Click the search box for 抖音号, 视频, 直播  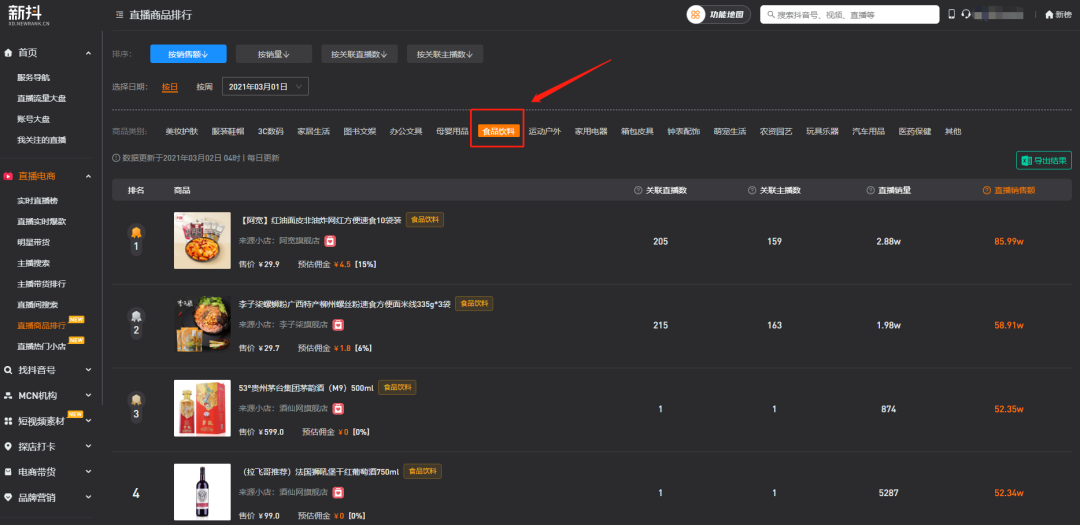850,15
